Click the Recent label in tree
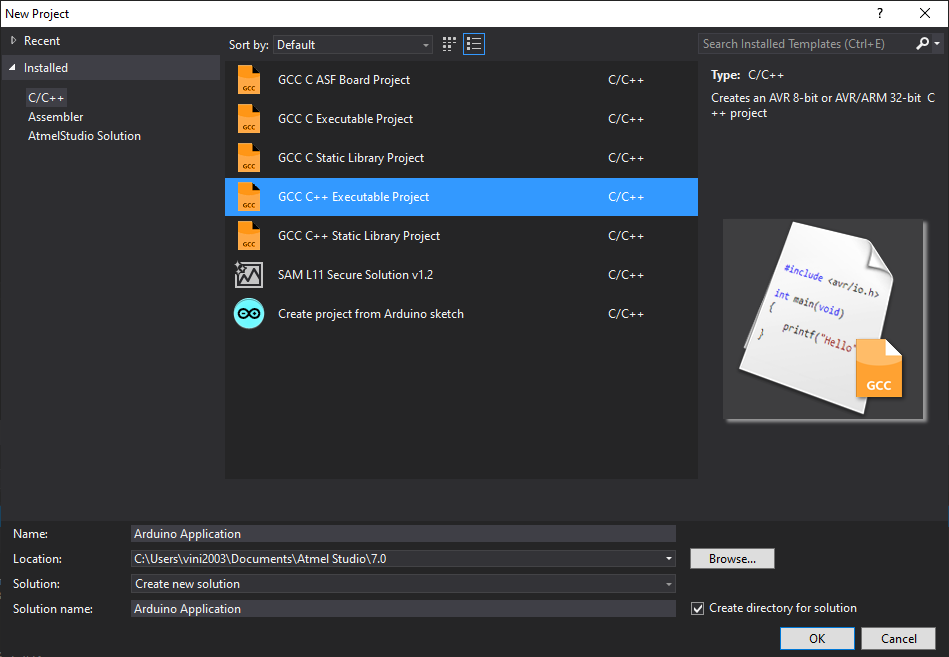Image resolution: width=949 pixels, height=657 pixels. [42, 41]
